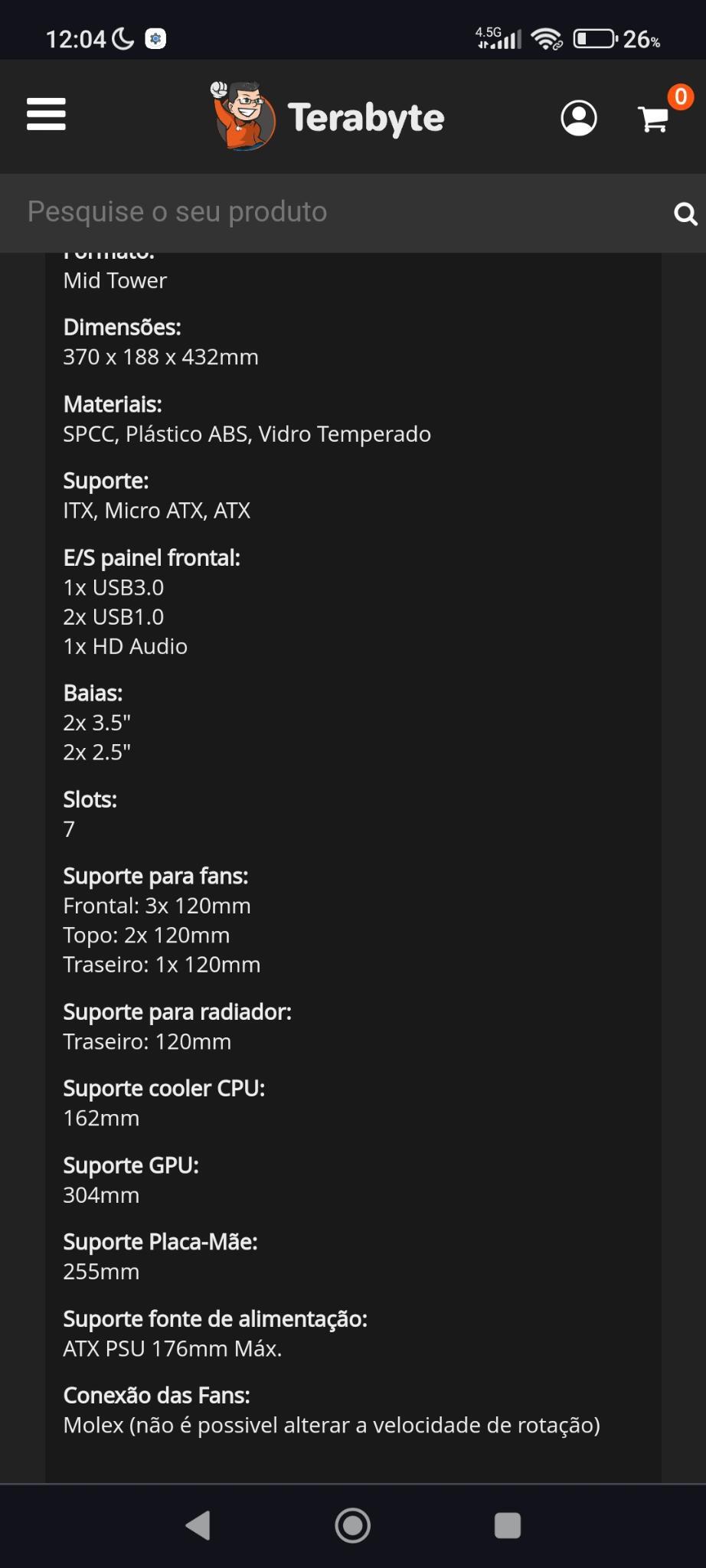This screenshot has height=1568, width=706.
Task: Open the hamburger menu
Action: coord(46,115)
